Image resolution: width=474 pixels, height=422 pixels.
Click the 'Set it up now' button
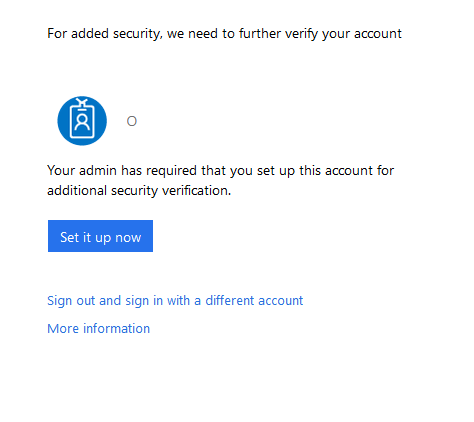pos(100,236)
